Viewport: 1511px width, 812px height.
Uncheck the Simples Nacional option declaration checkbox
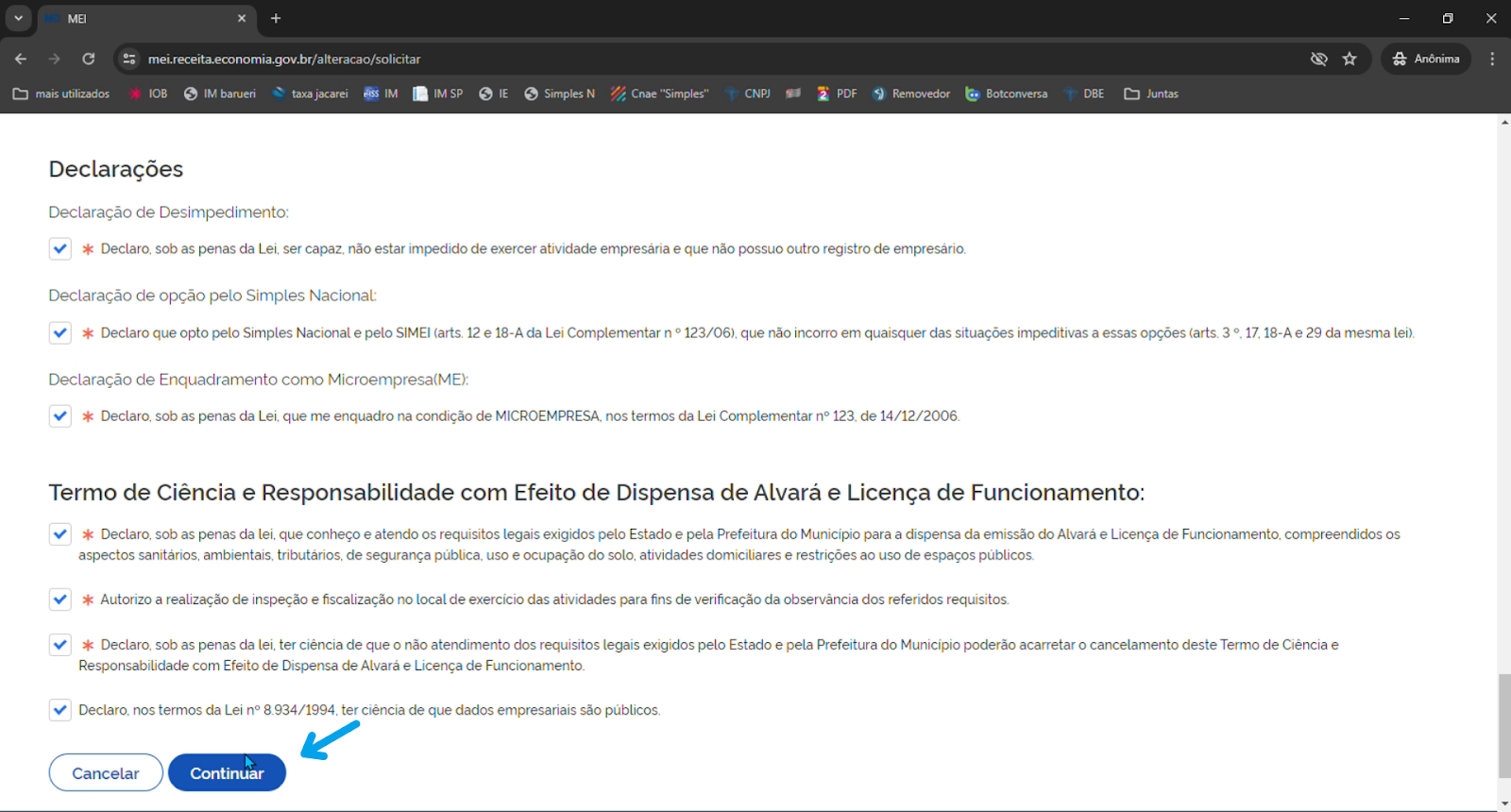pos(60,332)
